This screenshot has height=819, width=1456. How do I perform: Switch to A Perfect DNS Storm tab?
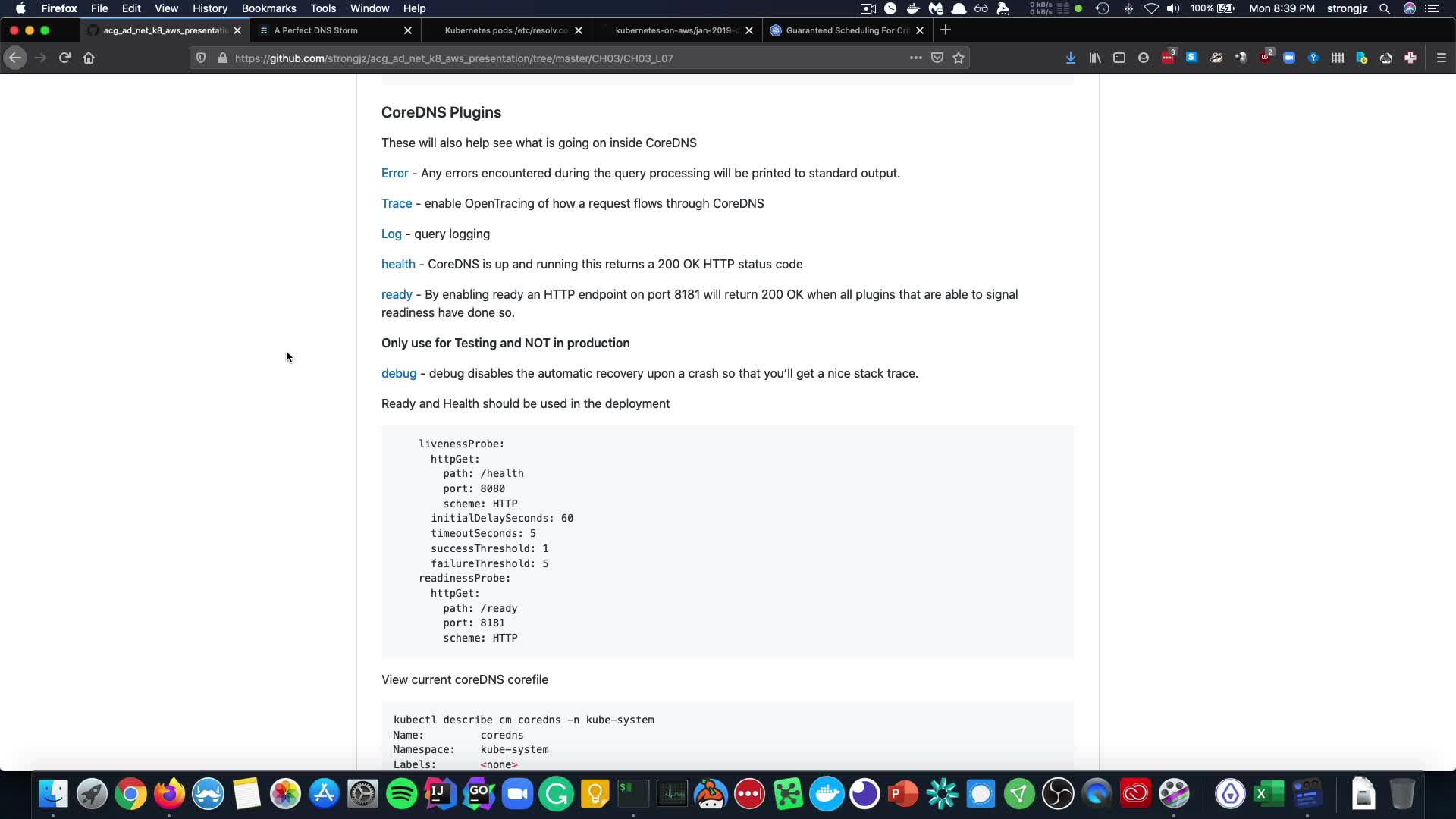pyautogui.click(x=316, y=30)
